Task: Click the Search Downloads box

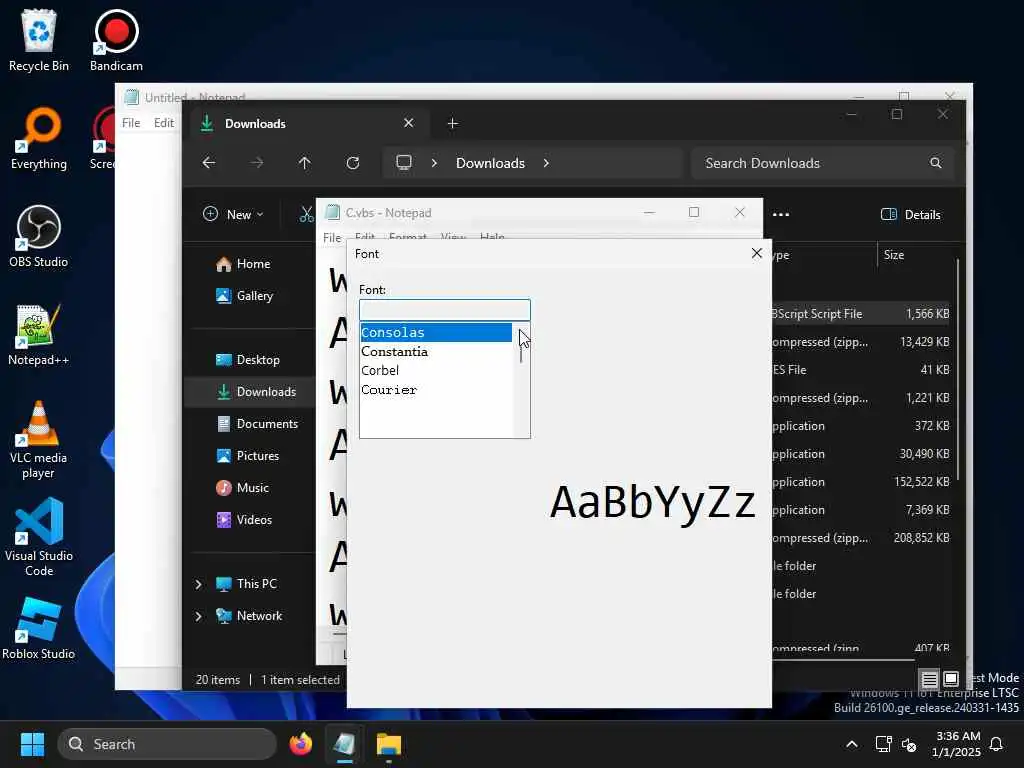Action: [x=822, y=163]
